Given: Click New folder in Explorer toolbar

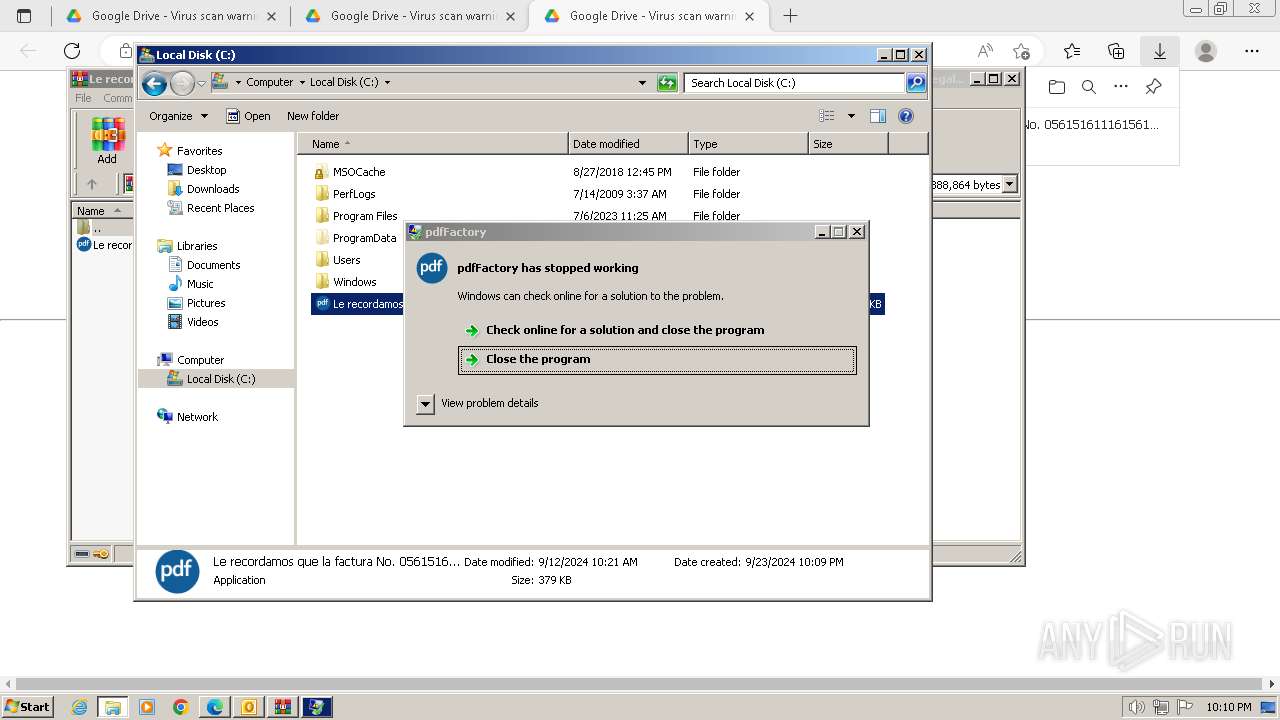Looking at the screenshot, I should tap(313, 116).
